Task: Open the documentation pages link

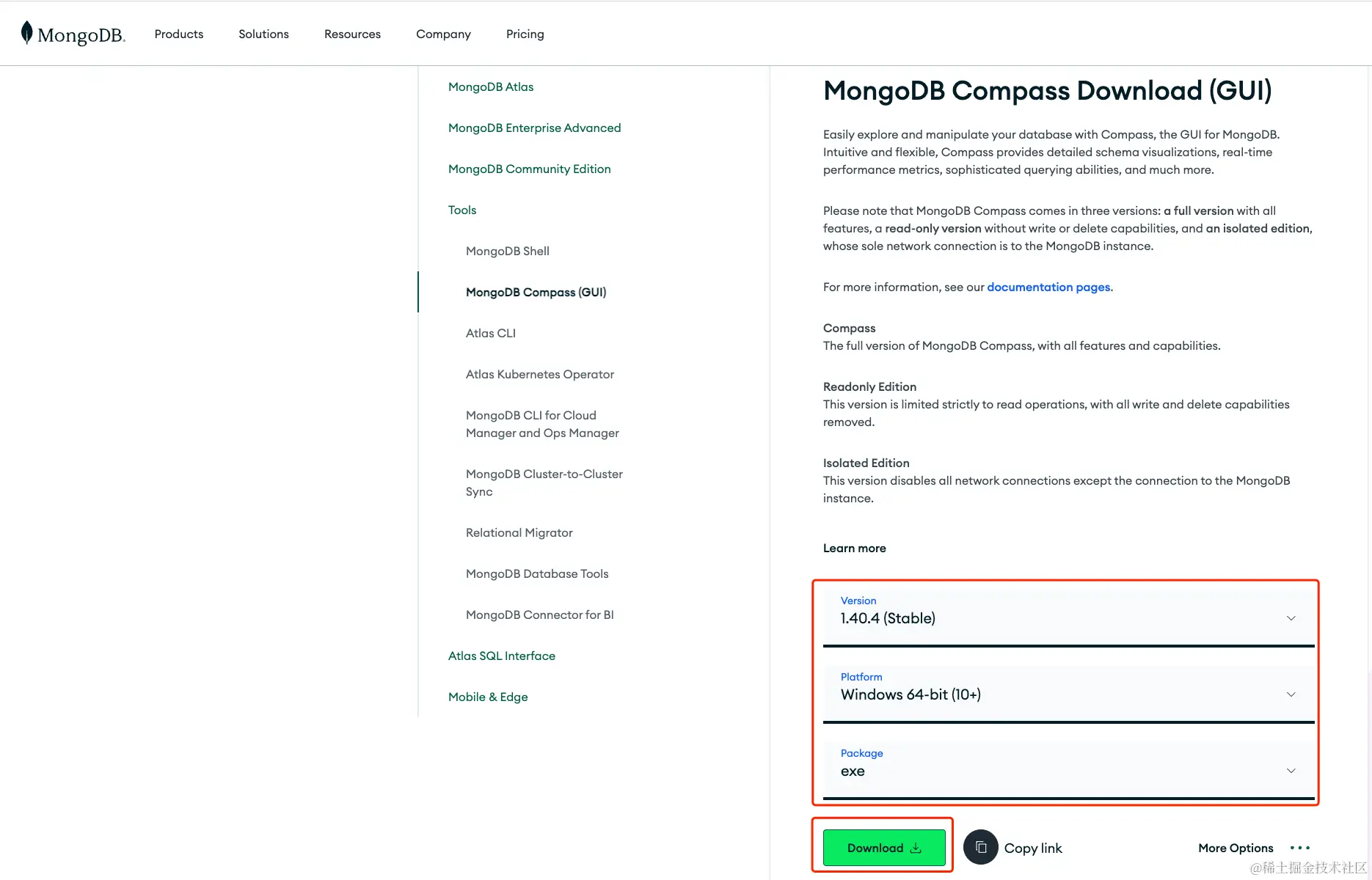Action: (1048, 287)
